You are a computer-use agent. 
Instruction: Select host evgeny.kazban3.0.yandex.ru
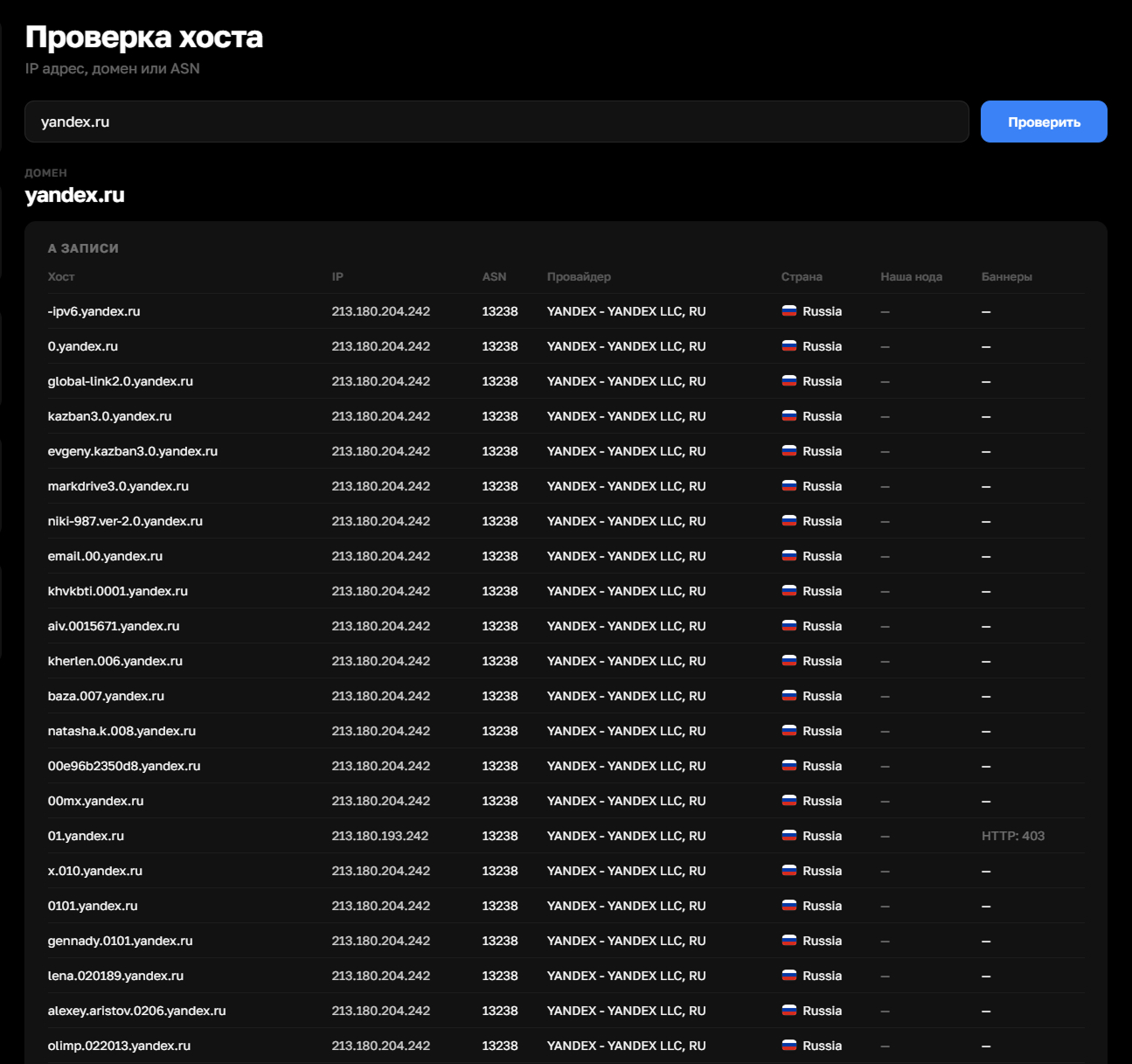tap(133, 451)
